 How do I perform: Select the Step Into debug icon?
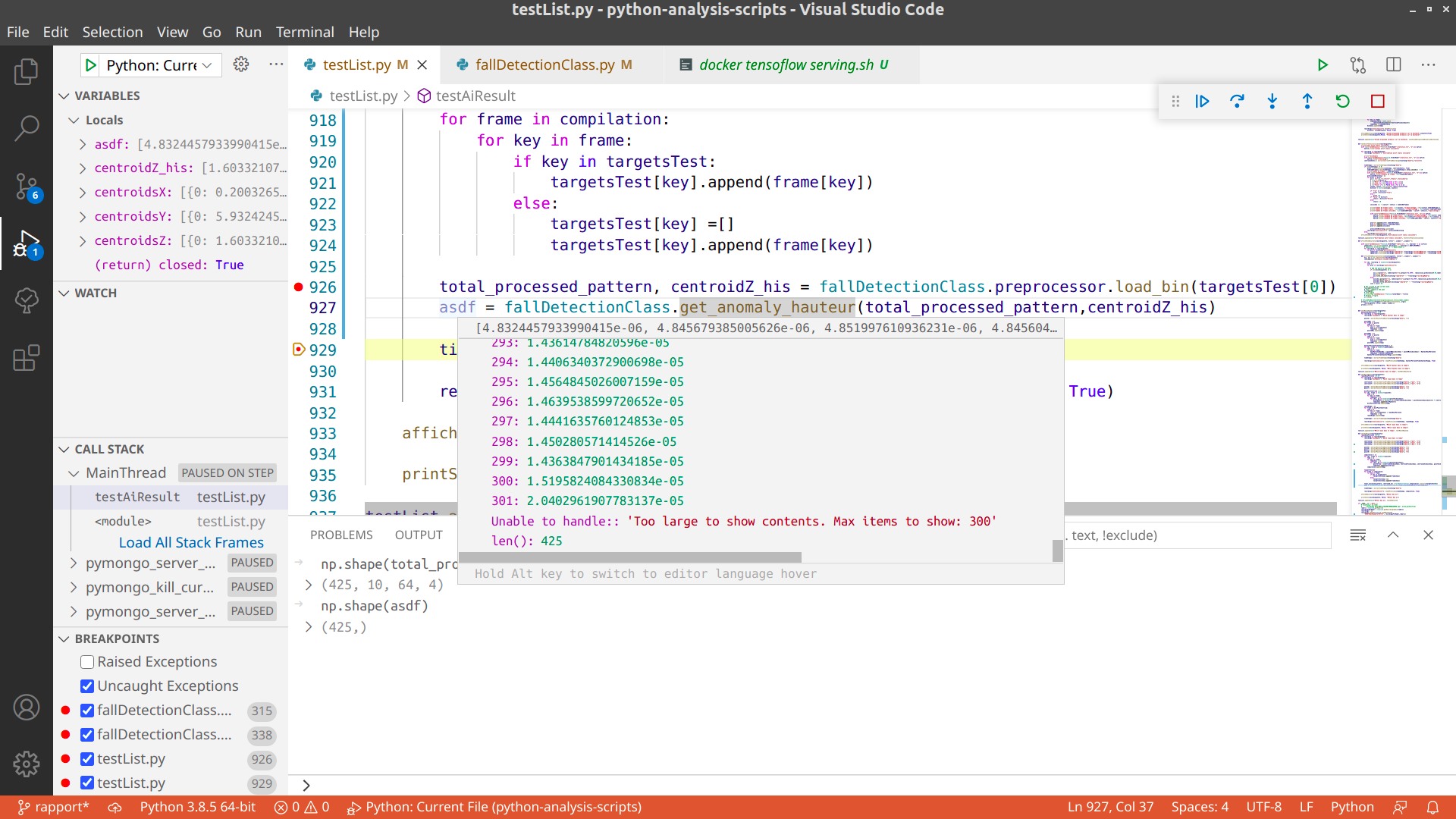1272,101
